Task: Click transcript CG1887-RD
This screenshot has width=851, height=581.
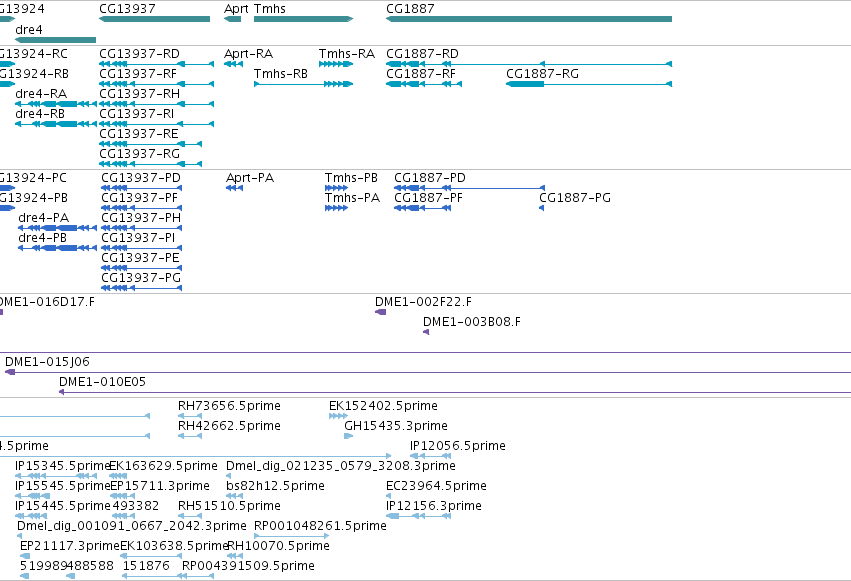Action: click(x=529, y=64)
